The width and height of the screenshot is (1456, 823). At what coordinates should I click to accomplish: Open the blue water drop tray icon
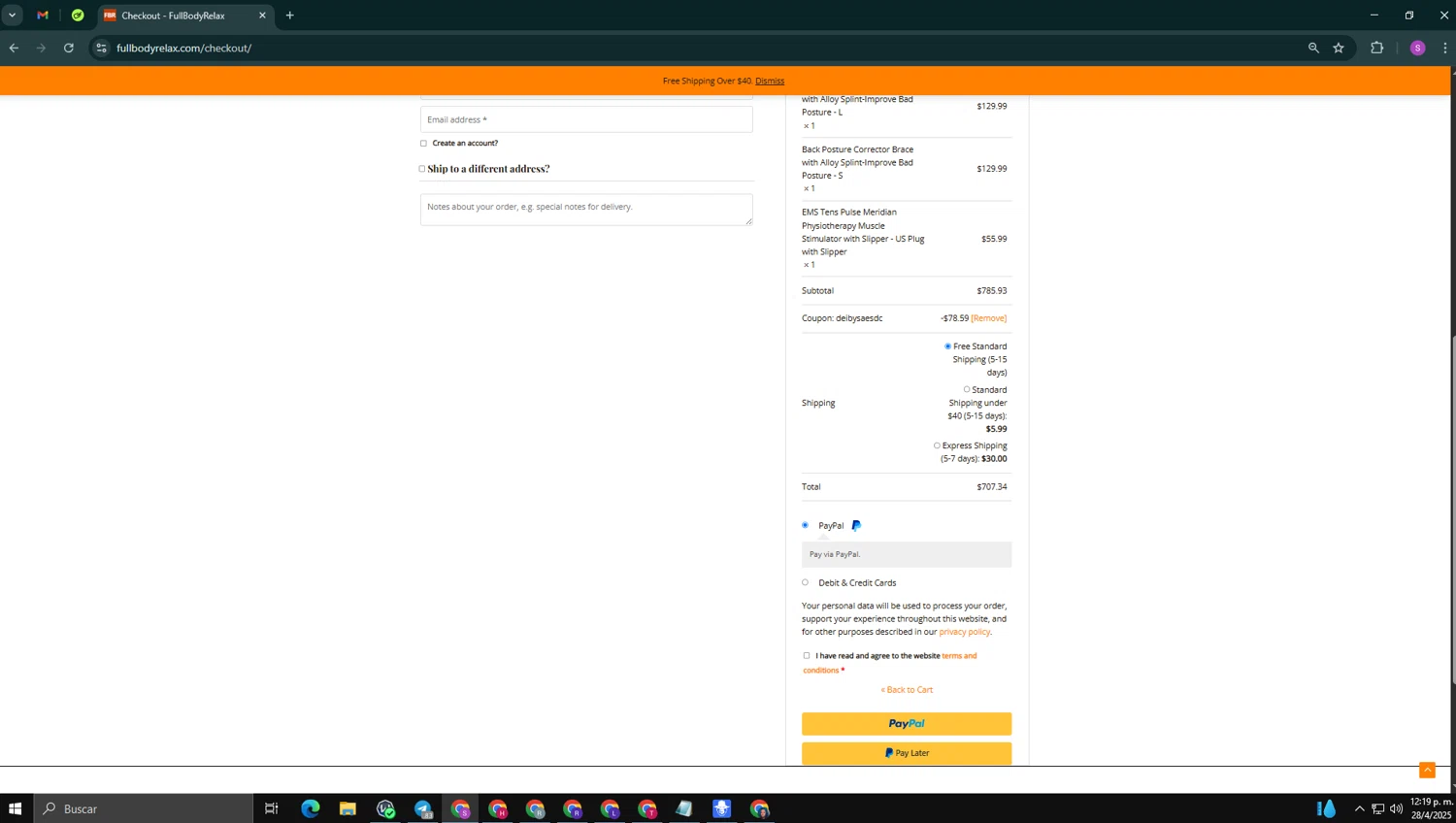click(1326, 808)
